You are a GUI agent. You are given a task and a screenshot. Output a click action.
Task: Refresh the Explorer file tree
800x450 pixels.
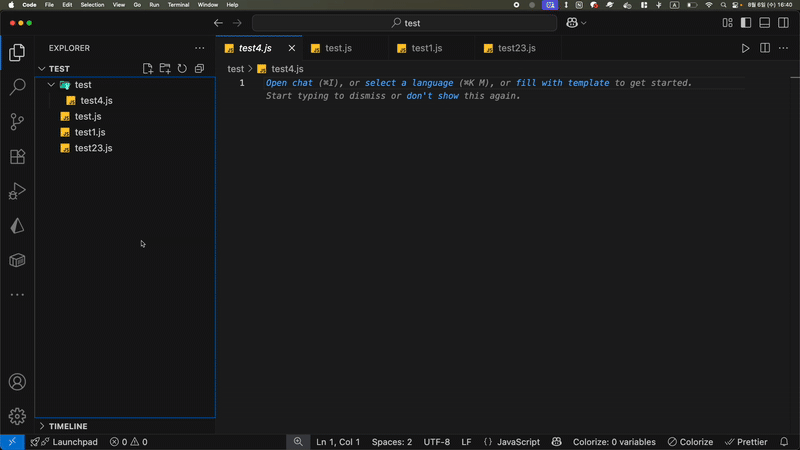click(x=182, y=69)
